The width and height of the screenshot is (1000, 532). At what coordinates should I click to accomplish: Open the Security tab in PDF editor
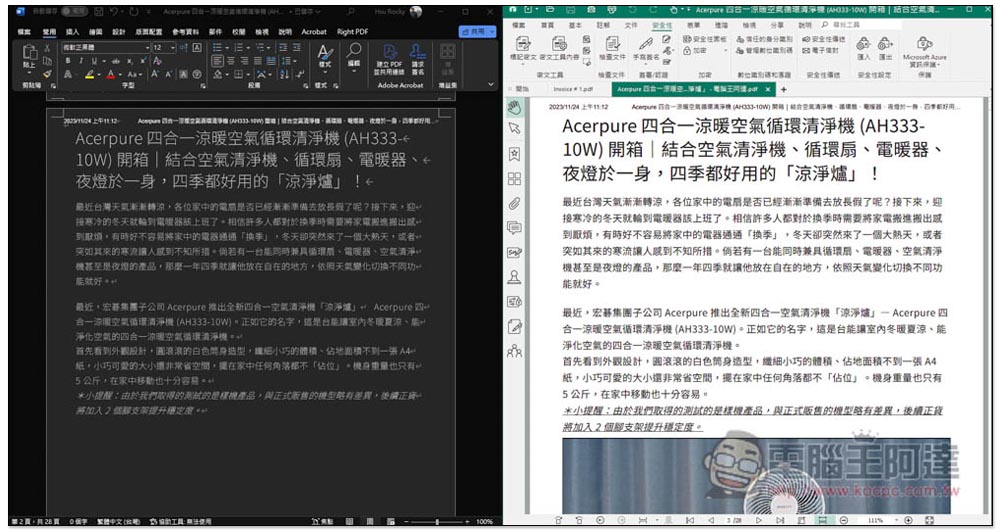click(662, 25)
